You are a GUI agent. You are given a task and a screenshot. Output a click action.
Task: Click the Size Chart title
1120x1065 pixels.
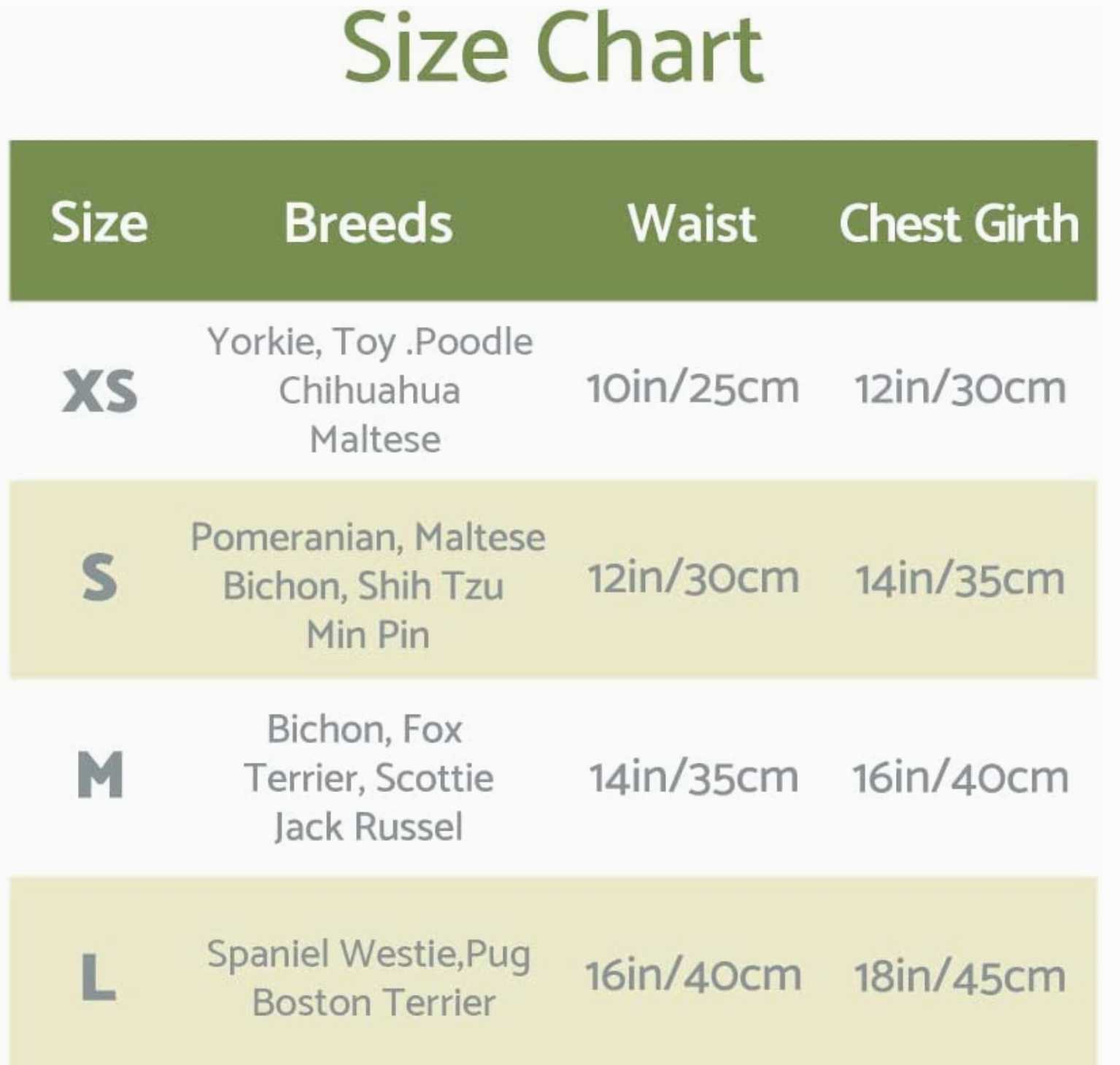553,50
